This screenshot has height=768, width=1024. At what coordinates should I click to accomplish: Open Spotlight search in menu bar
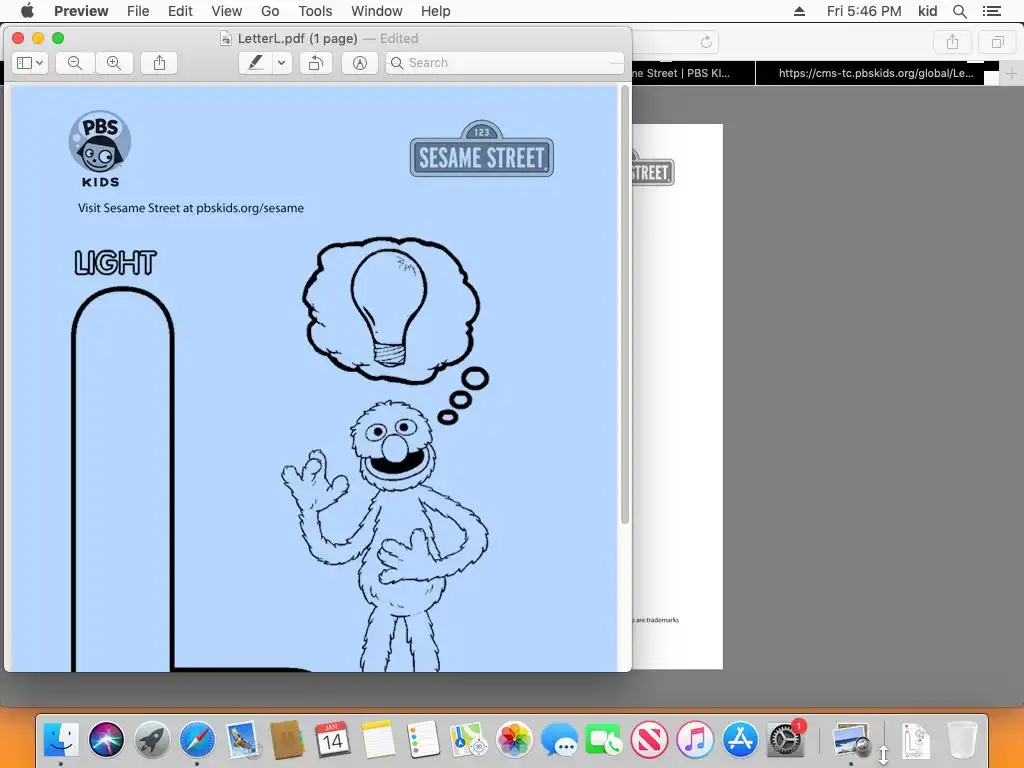pyautogui.click(x=960, y=11)
